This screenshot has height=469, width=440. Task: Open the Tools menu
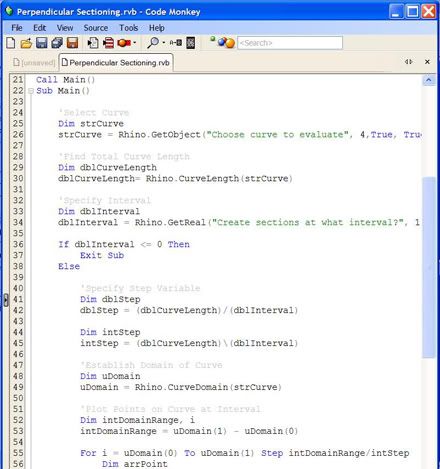click(129, 28)
